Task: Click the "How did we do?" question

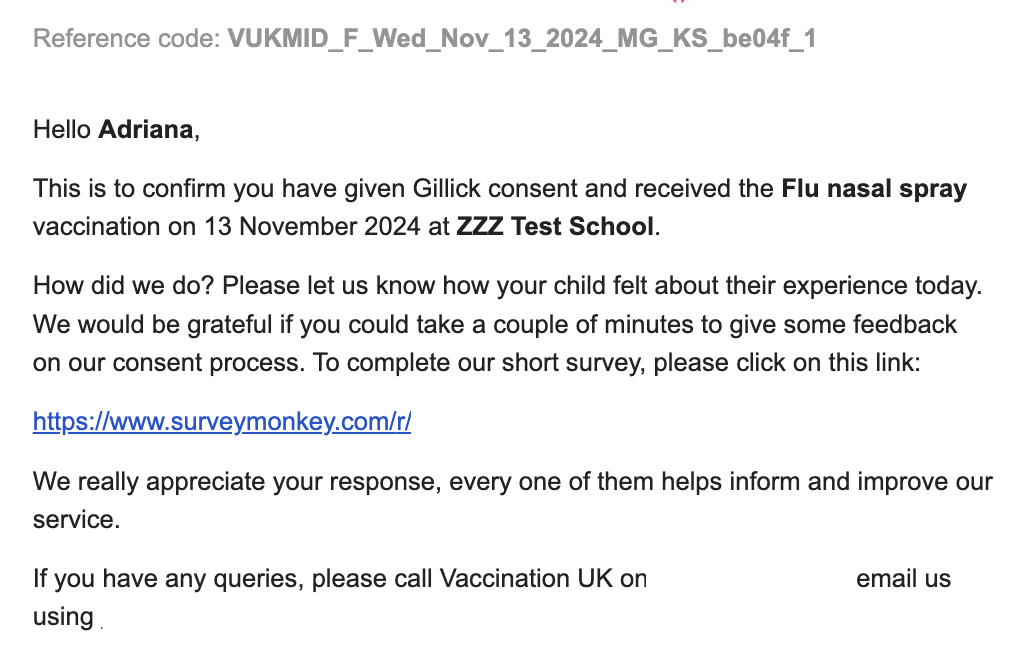Action: [x=124, y=285]
